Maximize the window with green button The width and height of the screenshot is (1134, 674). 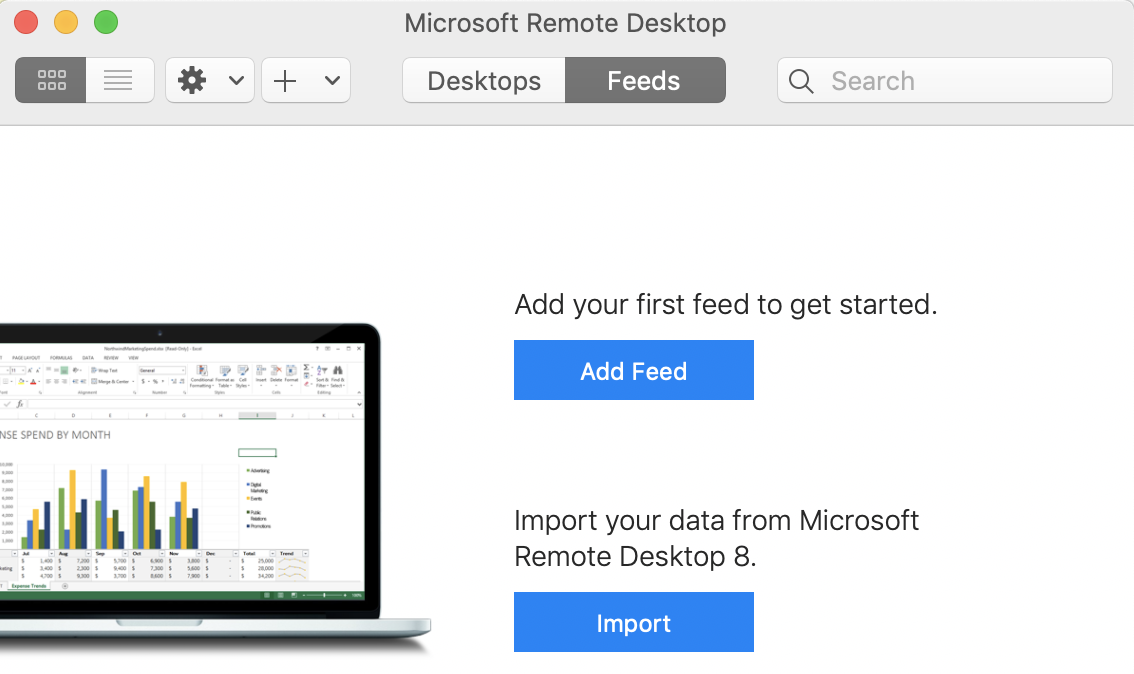click(x=106, y=22)
